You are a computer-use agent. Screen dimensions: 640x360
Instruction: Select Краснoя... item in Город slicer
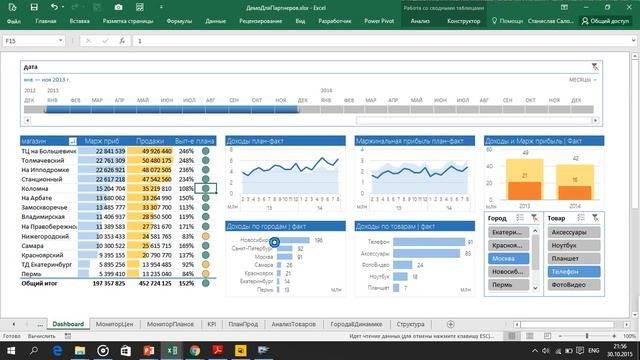[508, 245]
